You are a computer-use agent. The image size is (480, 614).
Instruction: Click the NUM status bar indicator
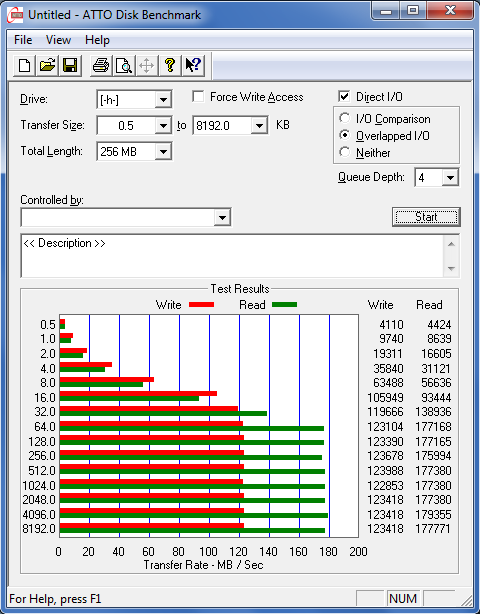(x=403, y=599)
